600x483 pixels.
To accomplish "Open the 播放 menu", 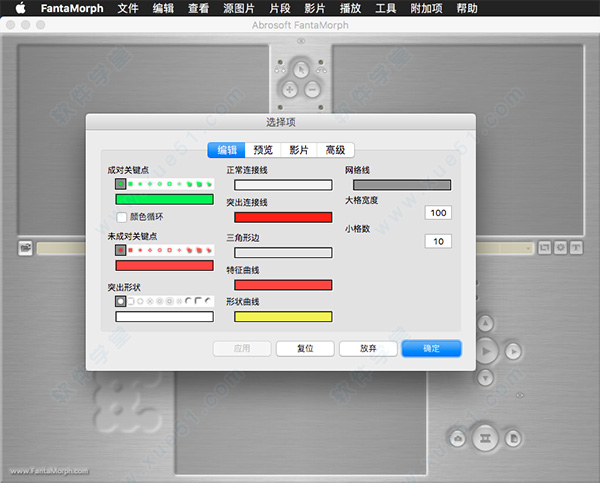I will tap(351, 8).
